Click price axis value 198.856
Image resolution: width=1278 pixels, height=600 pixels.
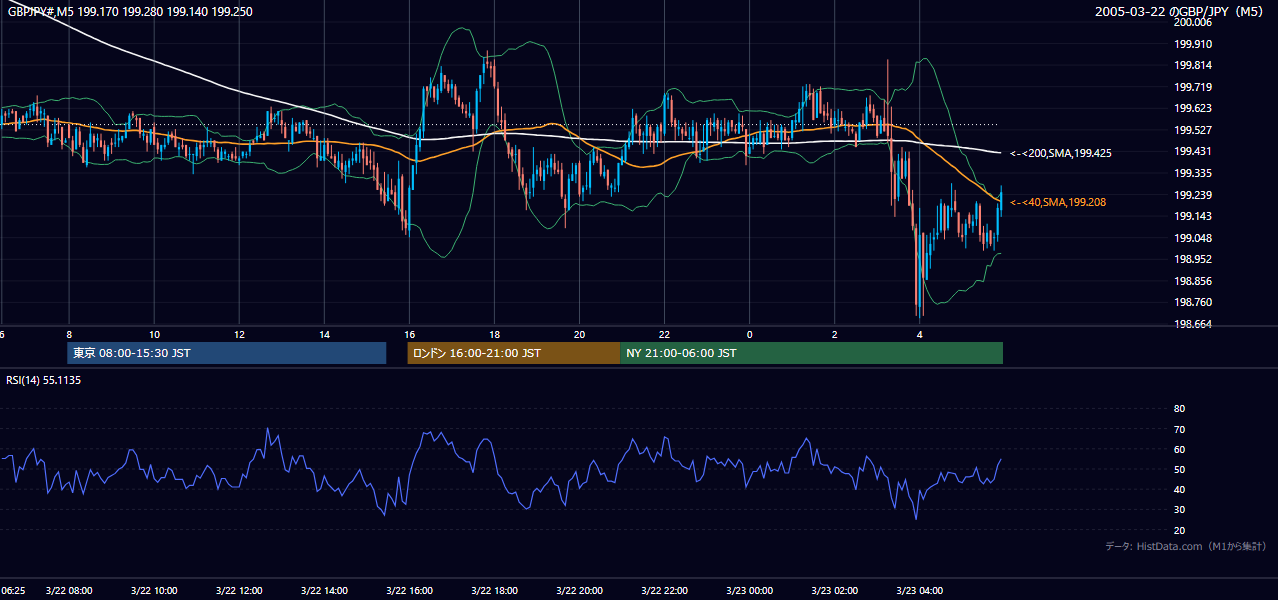click(1193, 281)
